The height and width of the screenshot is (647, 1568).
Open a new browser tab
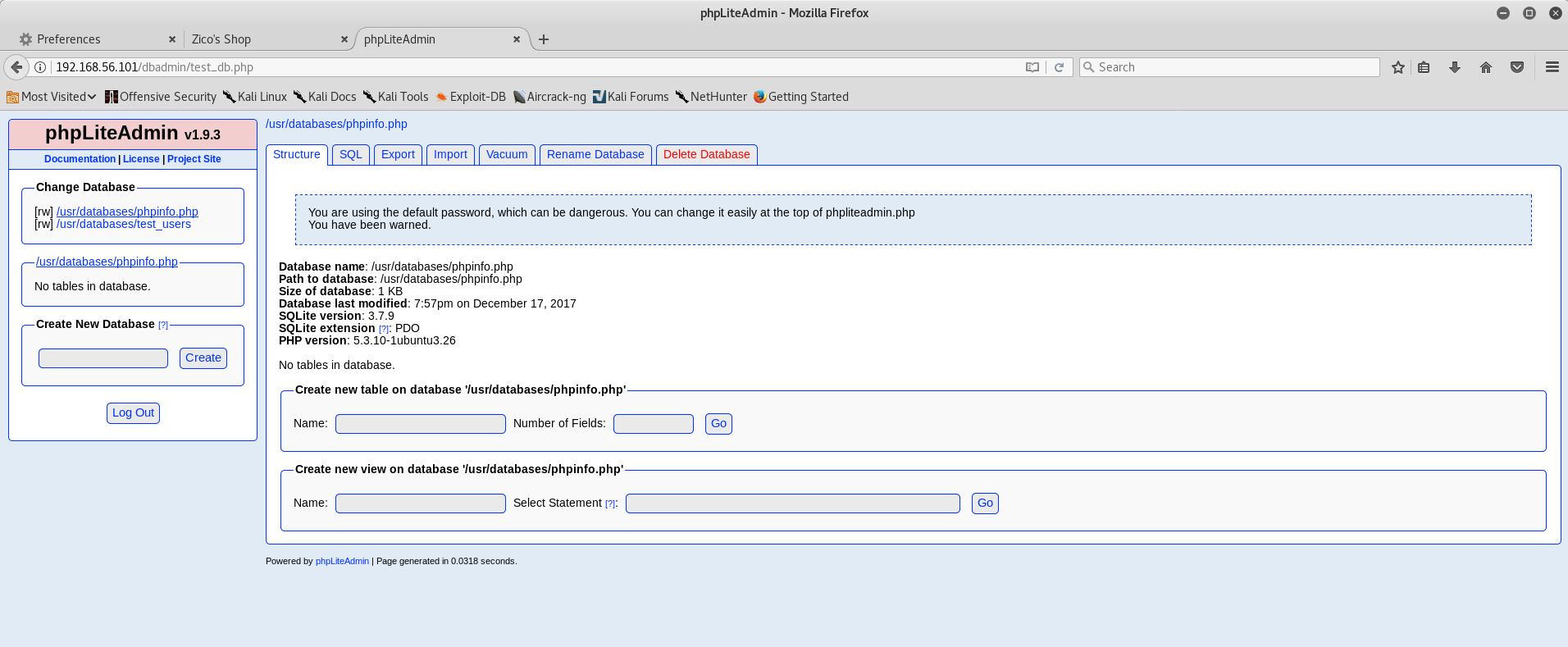click(544, 39)
